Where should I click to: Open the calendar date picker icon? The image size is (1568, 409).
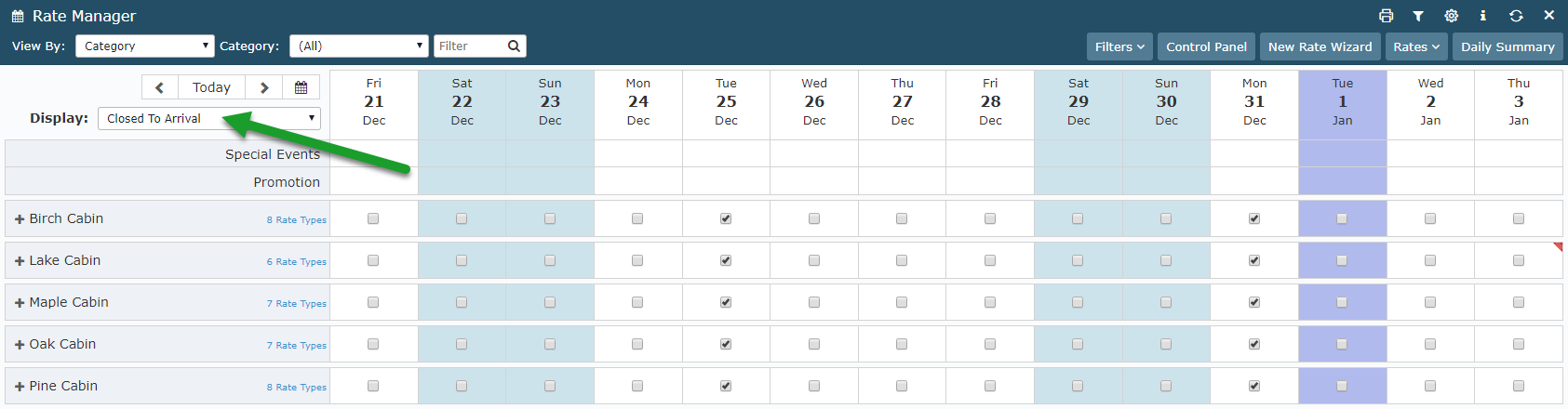(x=302, y=87)
